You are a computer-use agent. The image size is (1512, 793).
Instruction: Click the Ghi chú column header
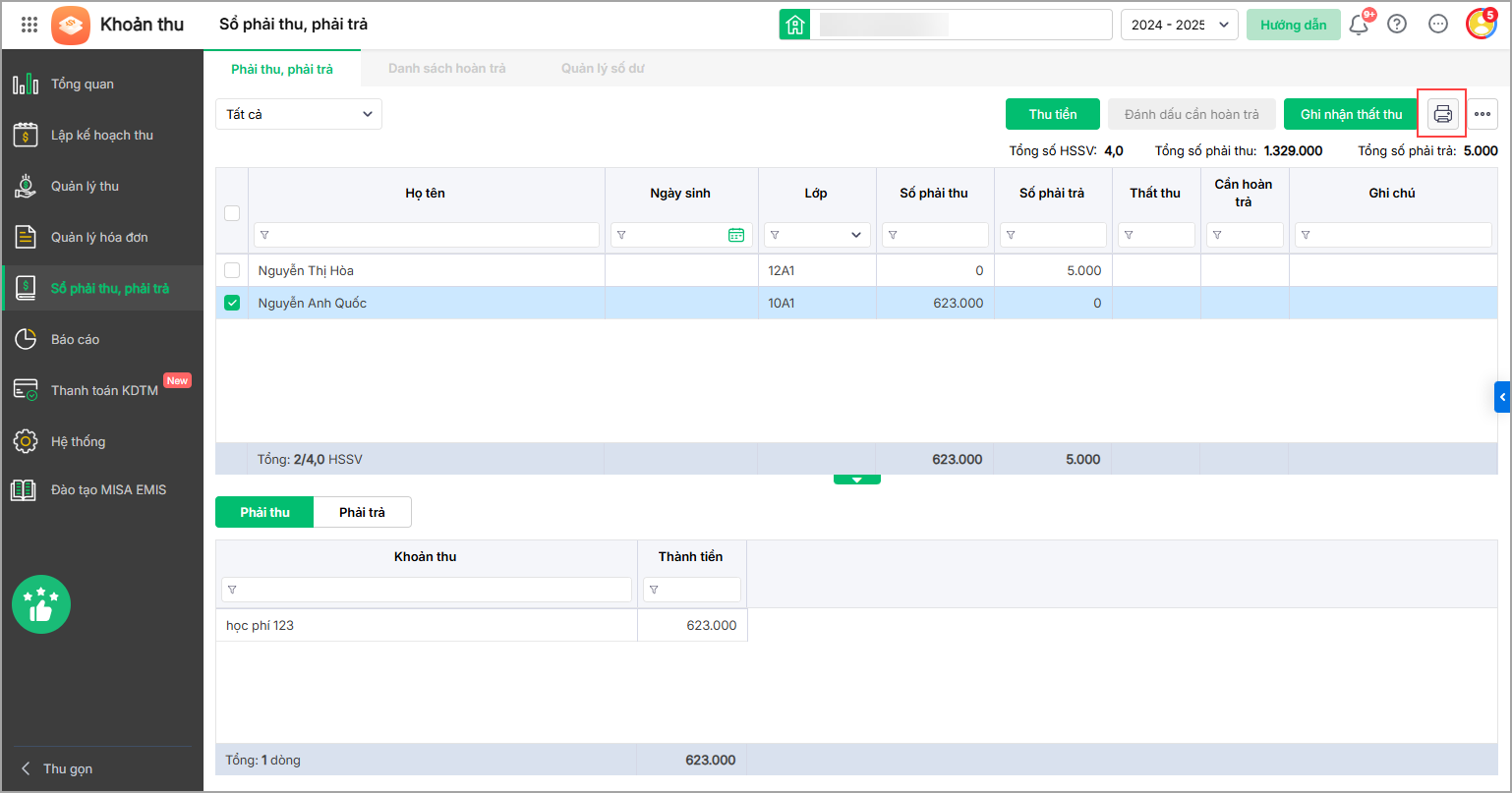1392,194
